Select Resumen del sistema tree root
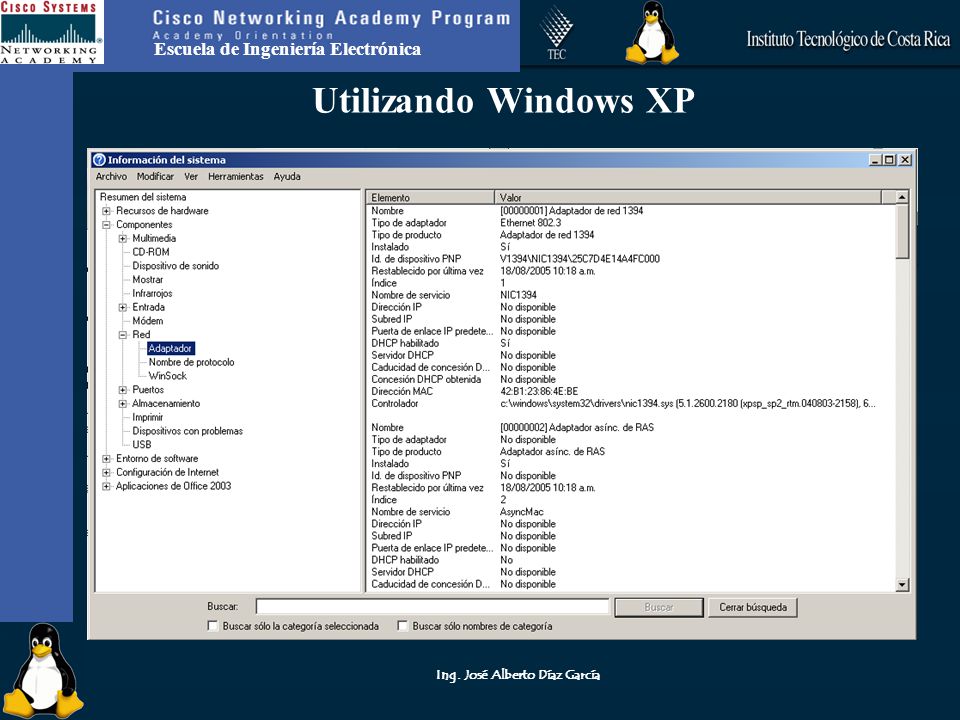 coord(143,197)
